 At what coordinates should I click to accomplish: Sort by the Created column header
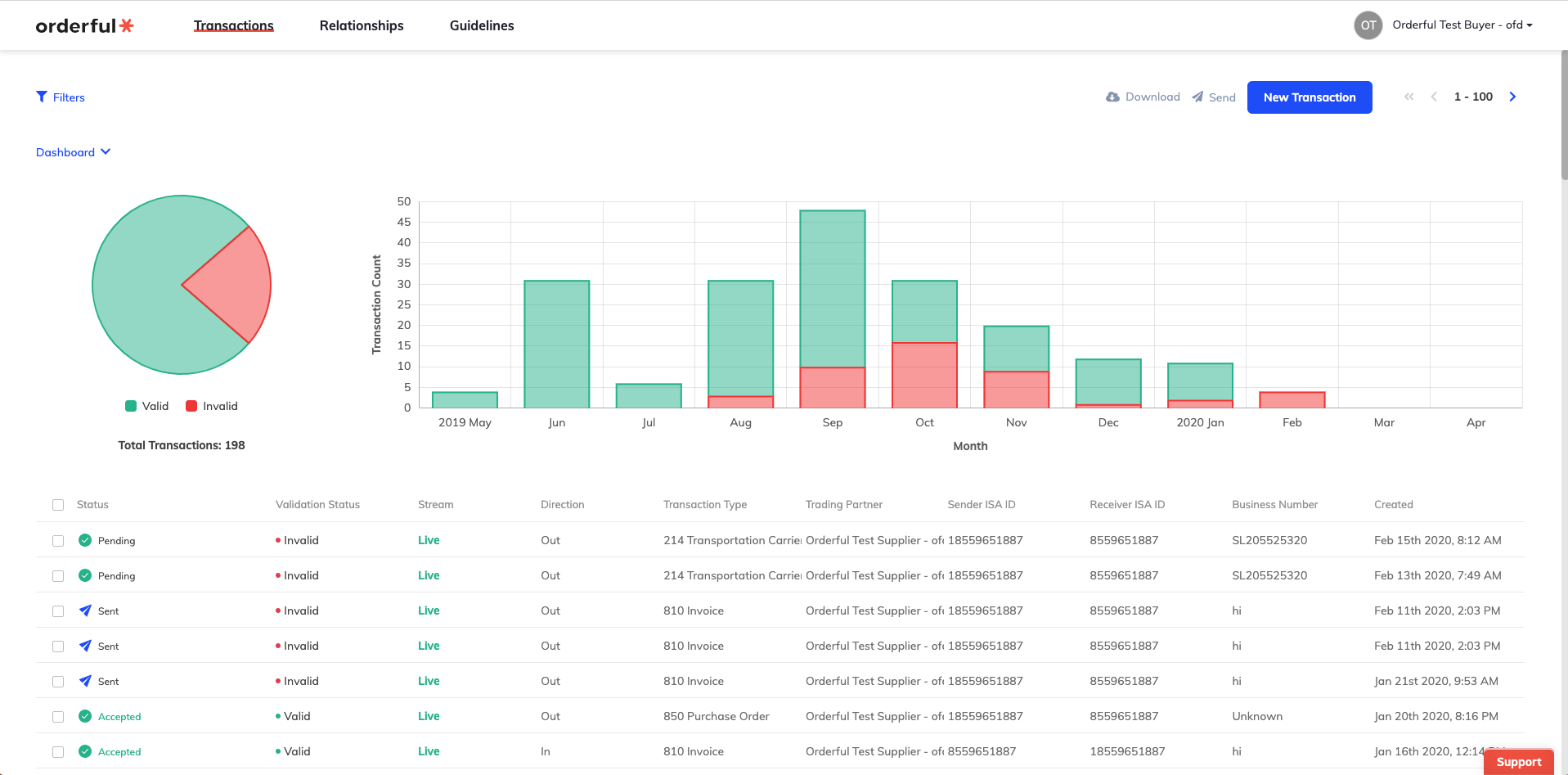point(1394,504)
